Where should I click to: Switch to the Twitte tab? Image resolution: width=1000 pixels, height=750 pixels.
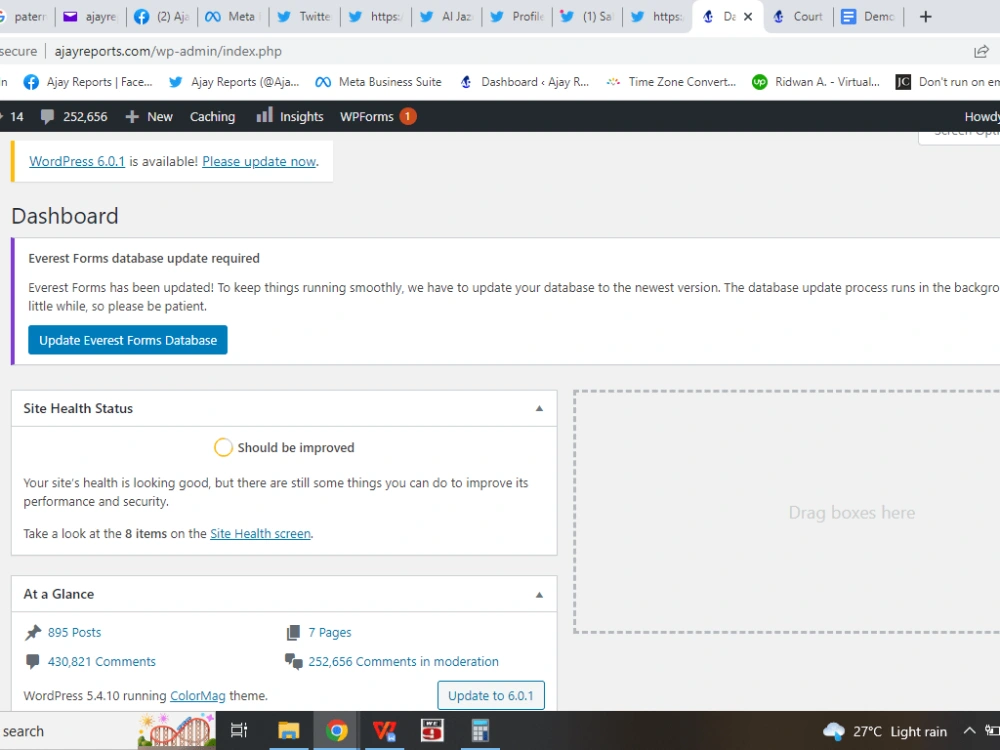304,17
